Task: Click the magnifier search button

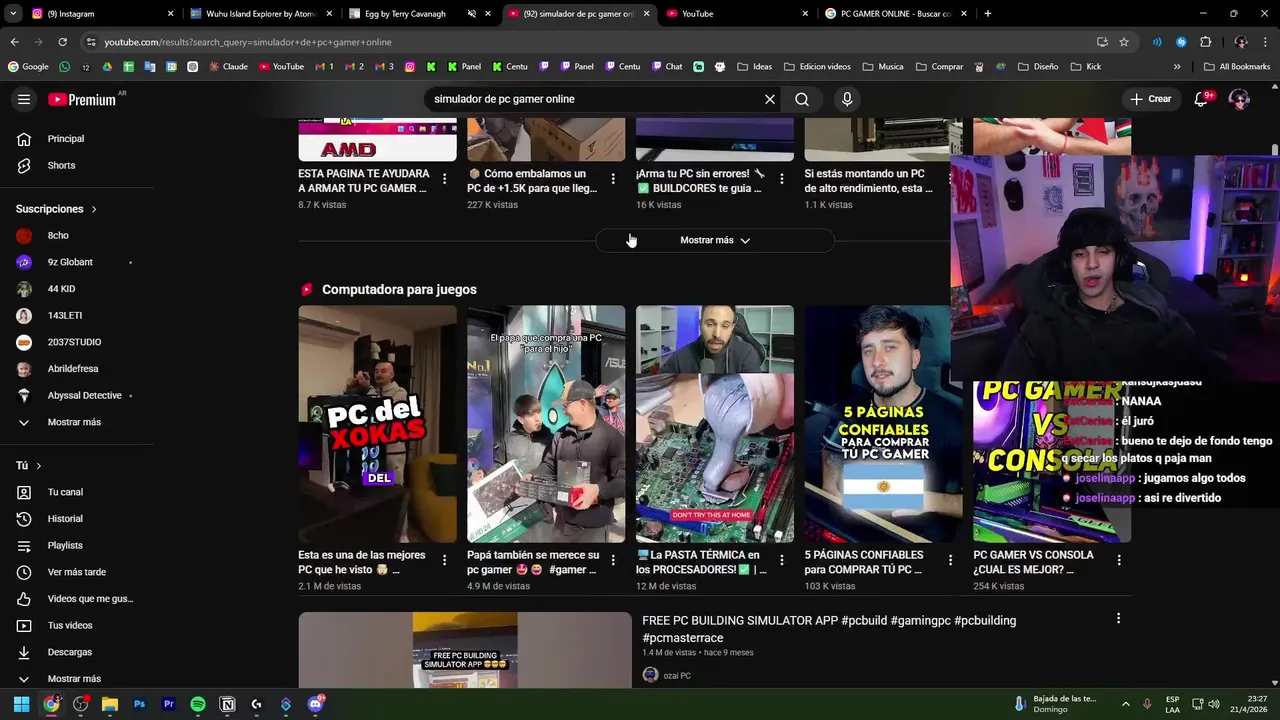Action: coord(802,99)
